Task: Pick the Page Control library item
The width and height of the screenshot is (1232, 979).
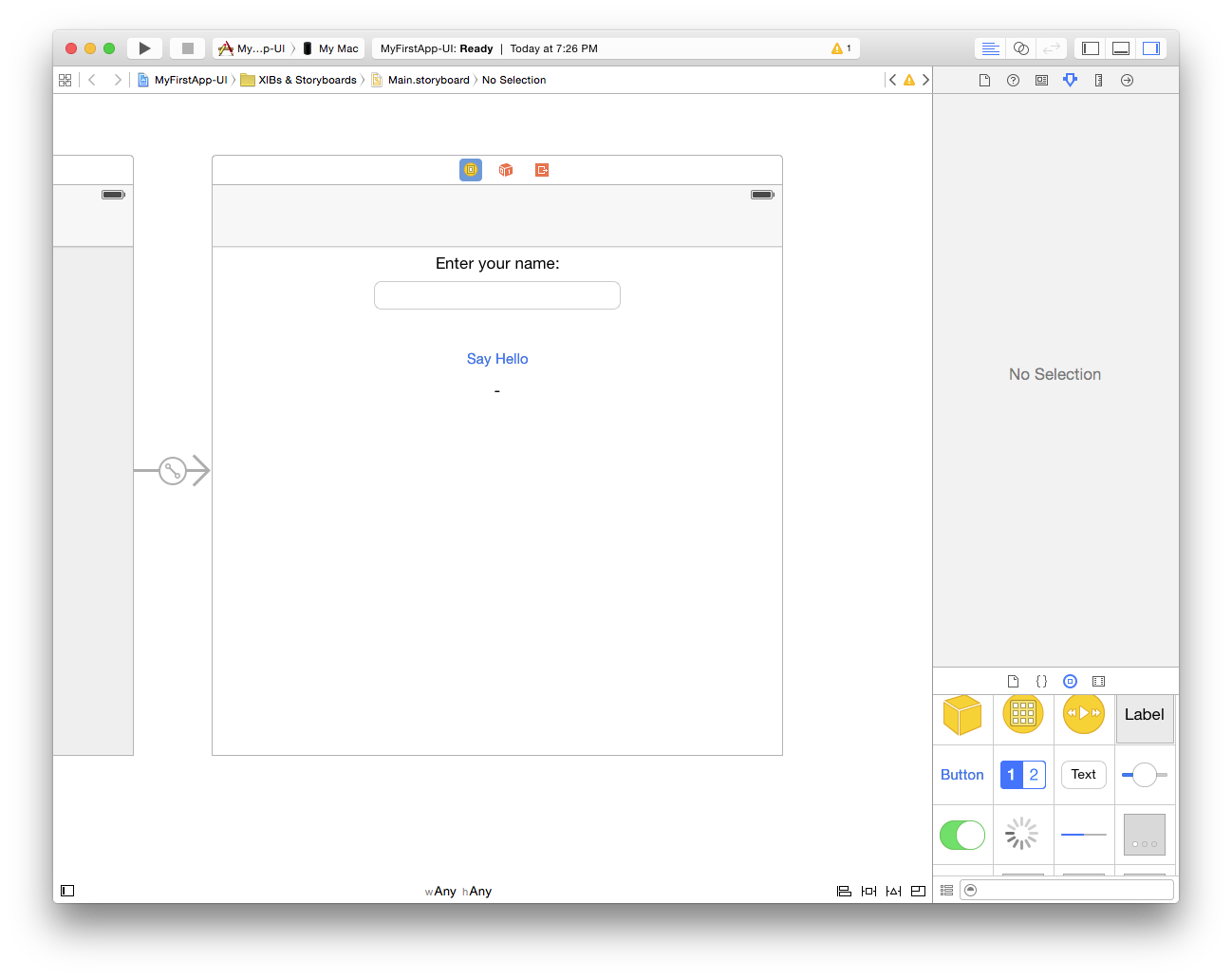Action: [1145, 835]
